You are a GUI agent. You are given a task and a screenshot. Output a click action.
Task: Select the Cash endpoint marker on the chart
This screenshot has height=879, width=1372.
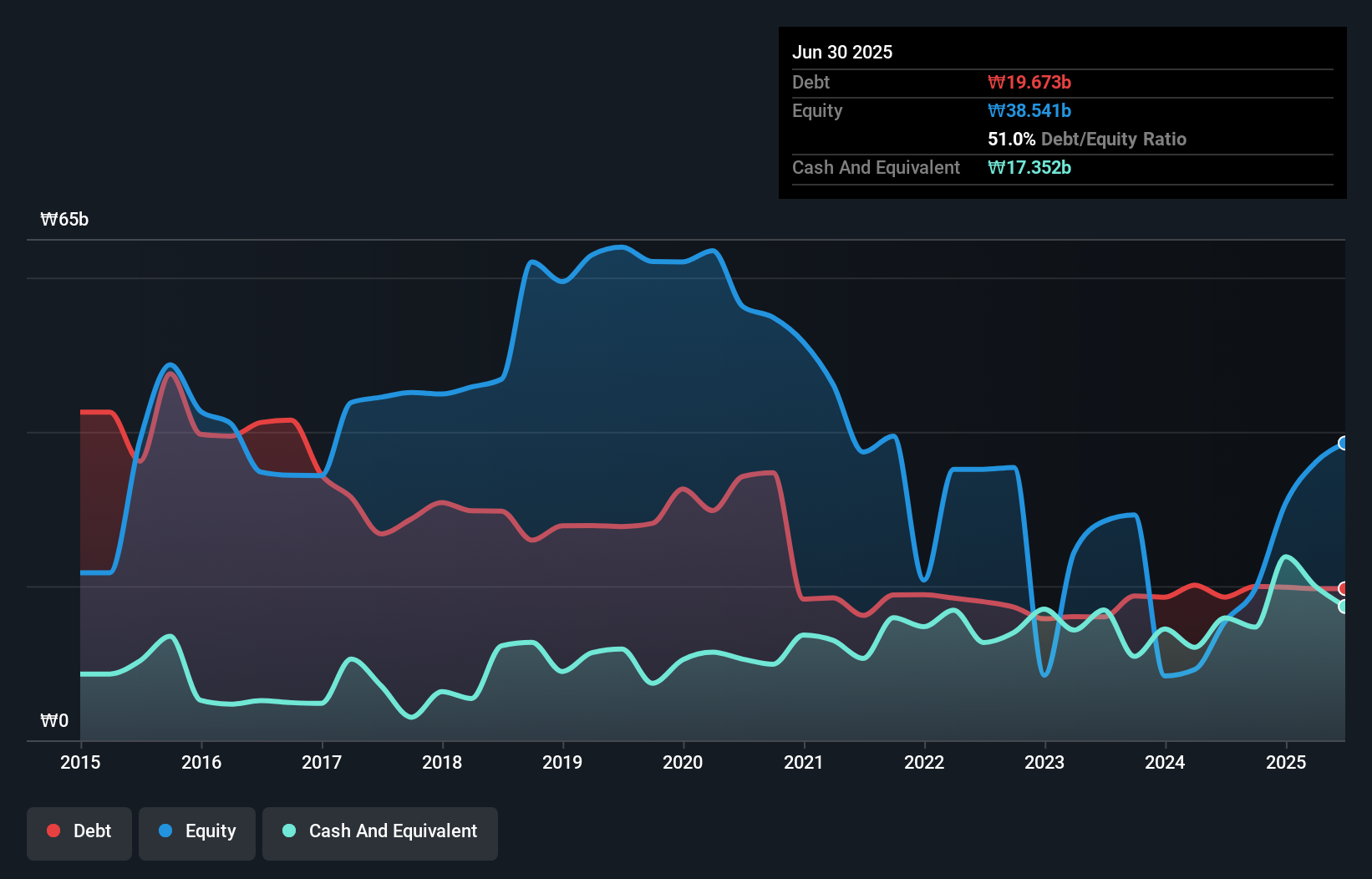point(1343,608)
